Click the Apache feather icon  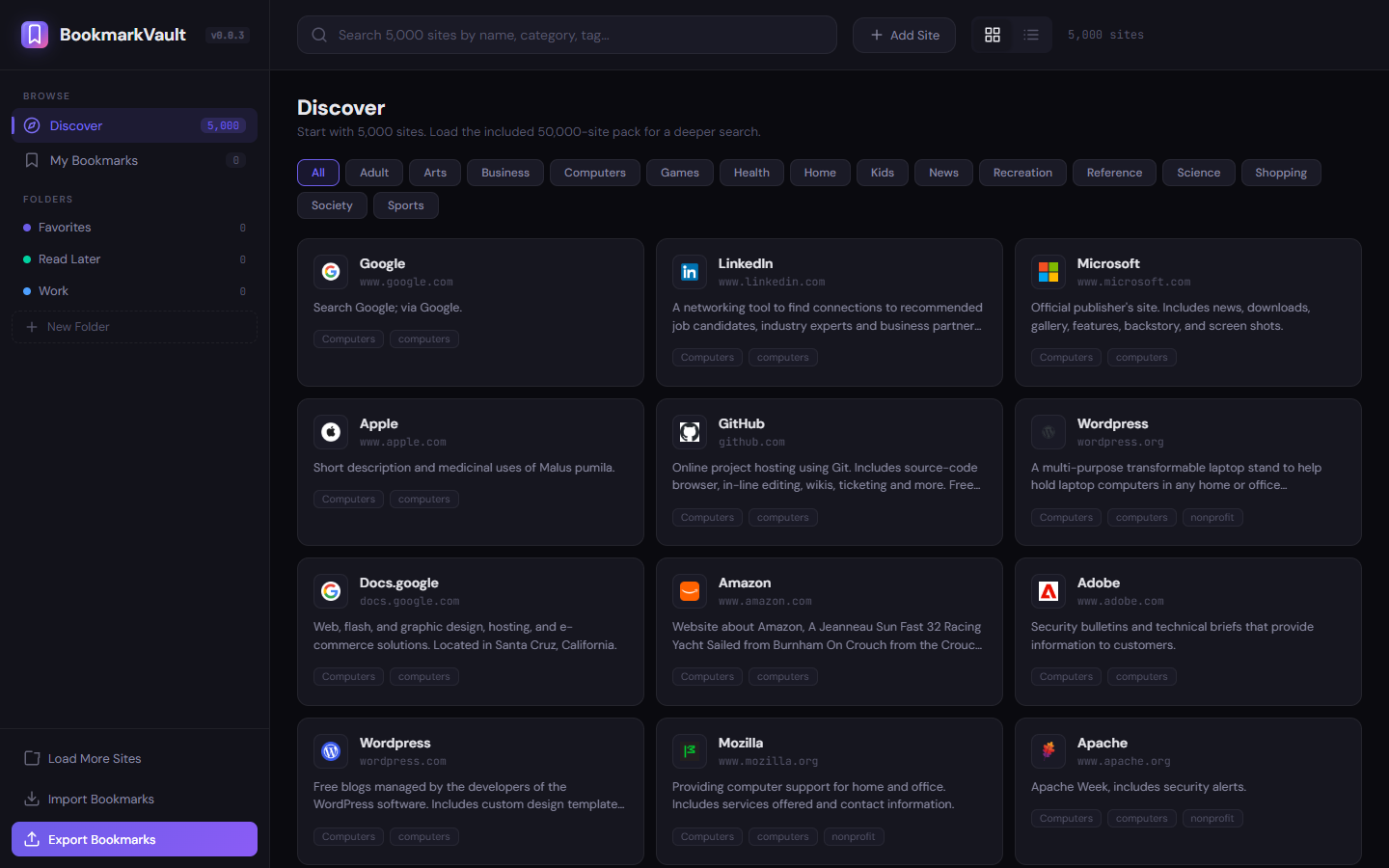tap(1049, 751)
